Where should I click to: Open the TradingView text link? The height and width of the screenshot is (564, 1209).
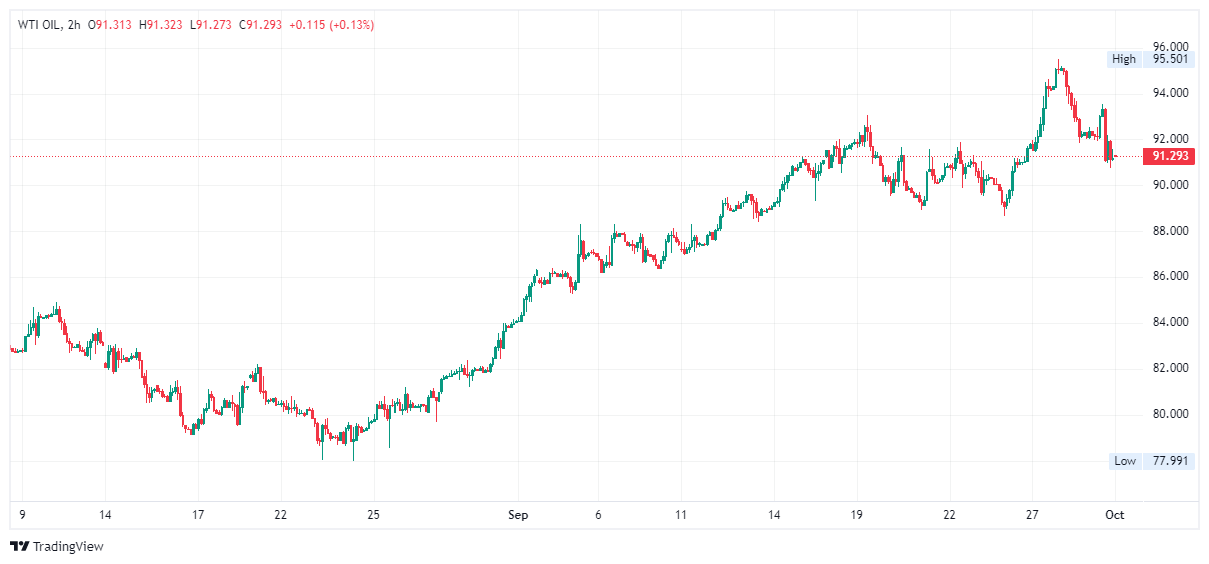click(x=68, y=547)
